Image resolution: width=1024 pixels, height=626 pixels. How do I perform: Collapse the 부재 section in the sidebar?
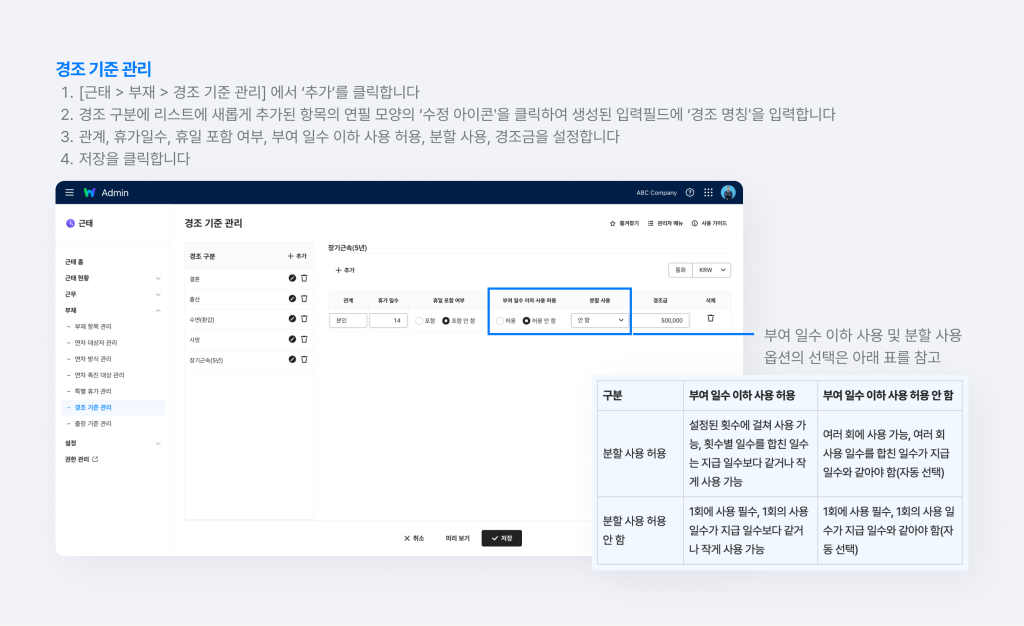[x=158, y=310]
